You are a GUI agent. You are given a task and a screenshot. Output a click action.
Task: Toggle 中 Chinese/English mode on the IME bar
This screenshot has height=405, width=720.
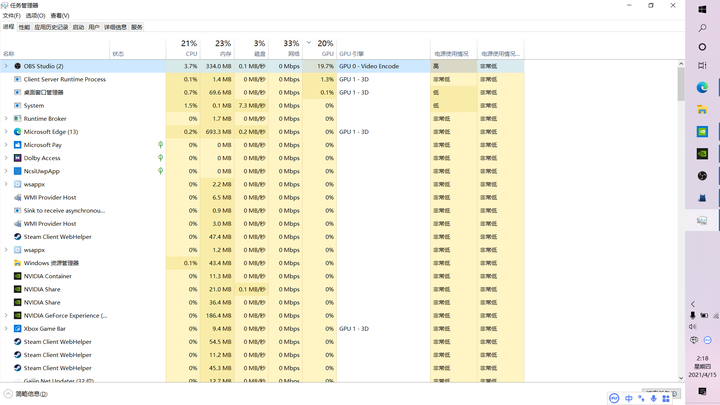(629, 398)
